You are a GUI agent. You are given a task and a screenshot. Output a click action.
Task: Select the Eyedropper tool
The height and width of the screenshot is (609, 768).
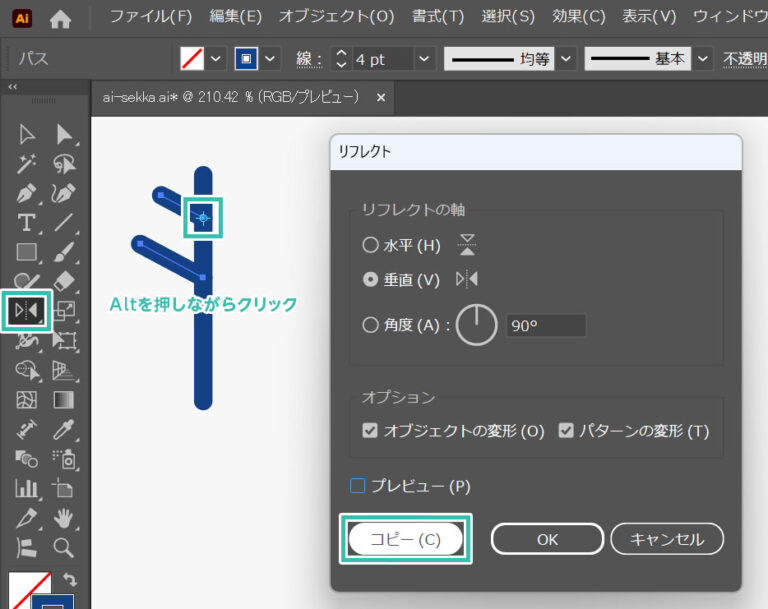click(64, 430)
